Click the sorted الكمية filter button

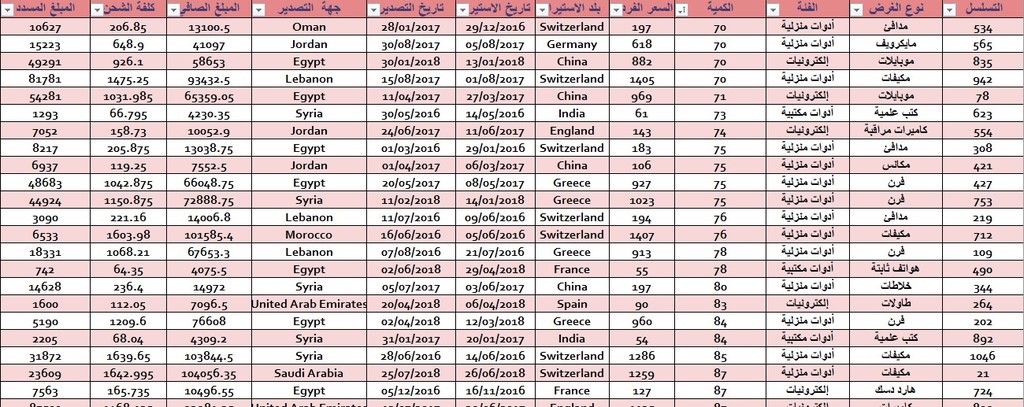(682, 10)
